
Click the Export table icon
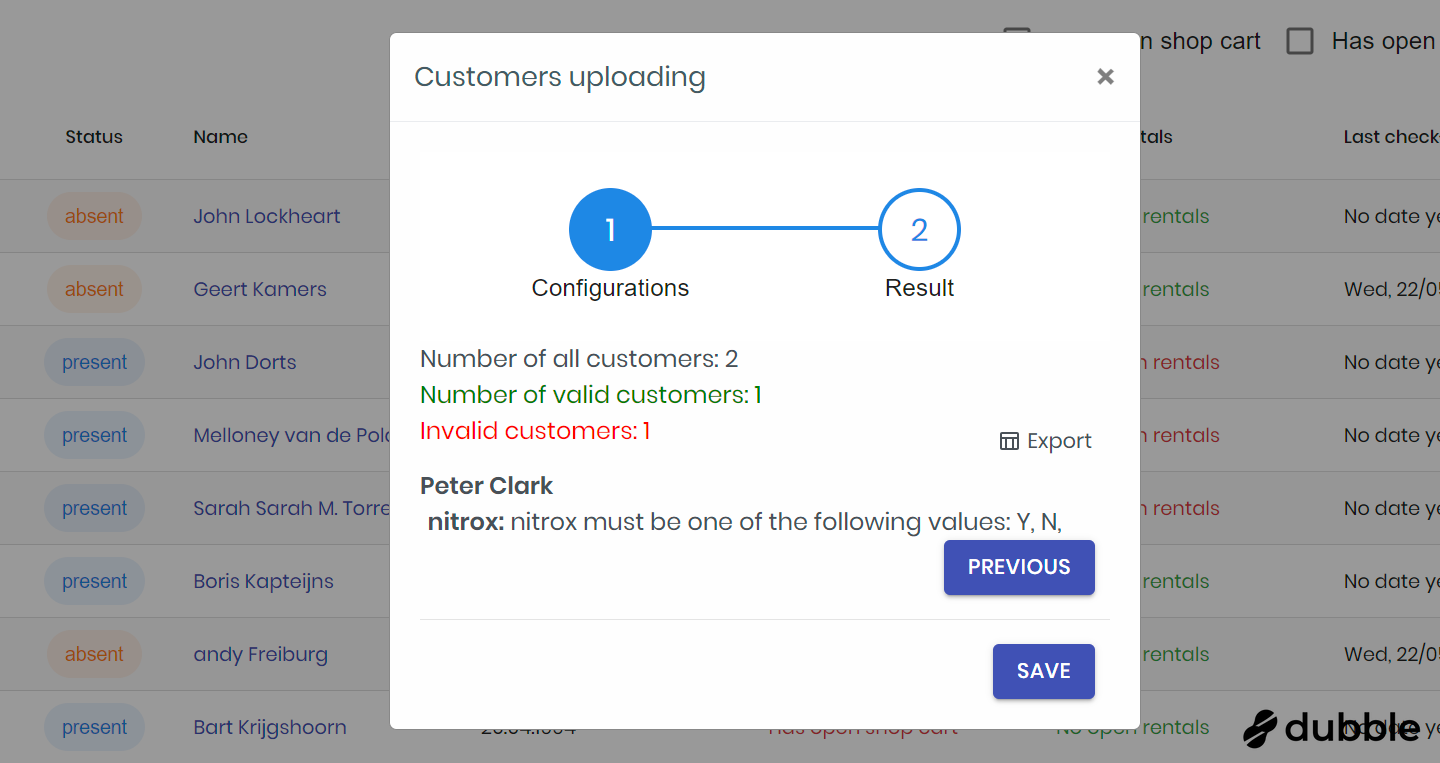point(1009,441)
